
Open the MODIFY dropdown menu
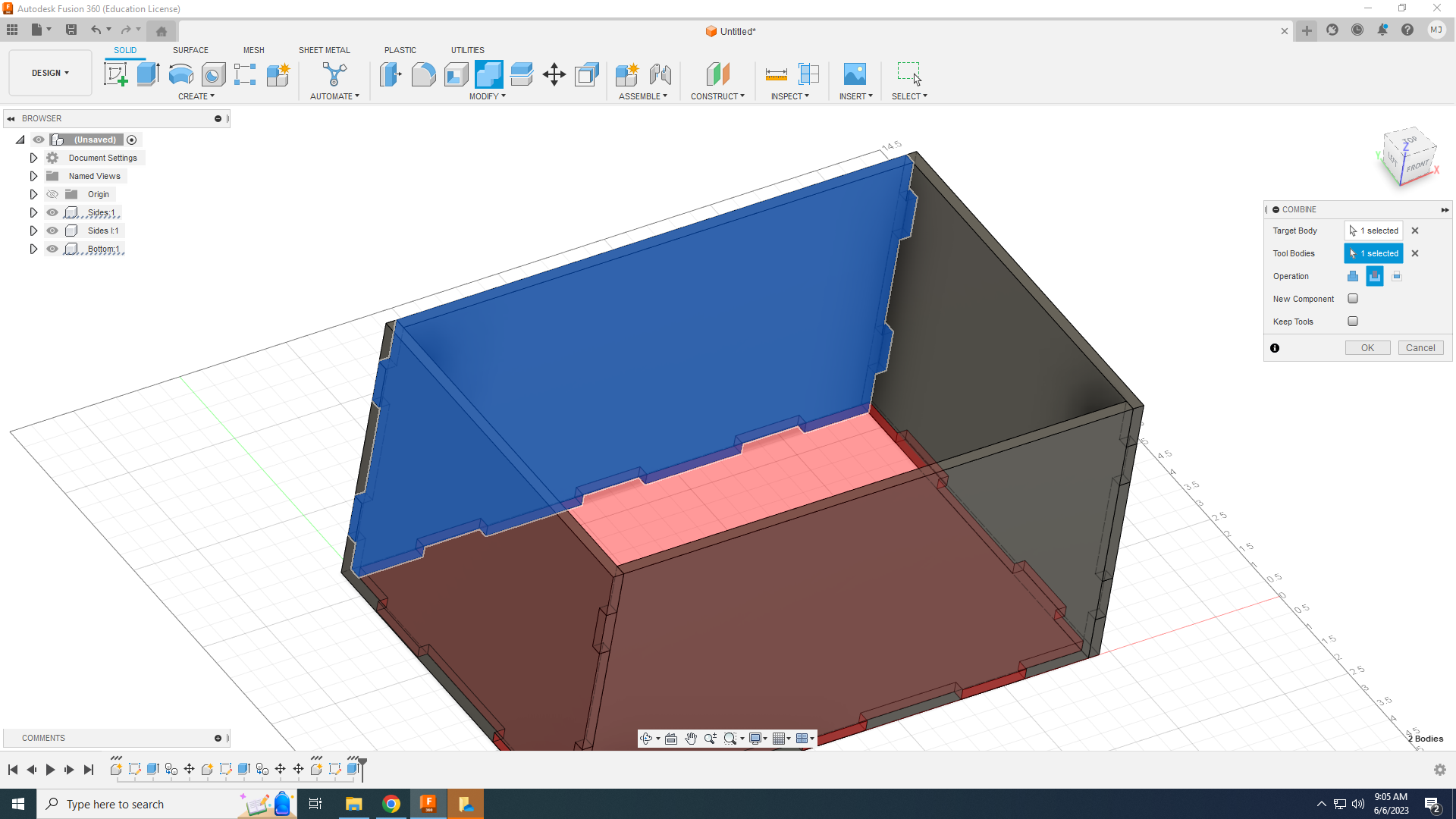tap(488, 96)
